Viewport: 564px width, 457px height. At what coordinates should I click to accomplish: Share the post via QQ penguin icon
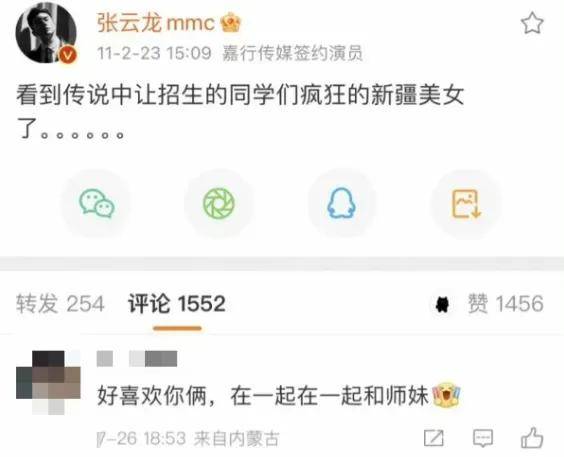click(x=341, y=203)
